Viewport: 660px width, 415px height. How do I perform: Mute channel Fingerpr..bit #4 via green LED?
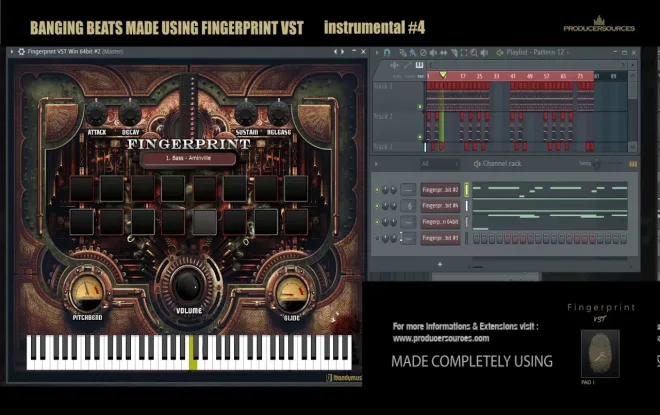coord(377,206)
